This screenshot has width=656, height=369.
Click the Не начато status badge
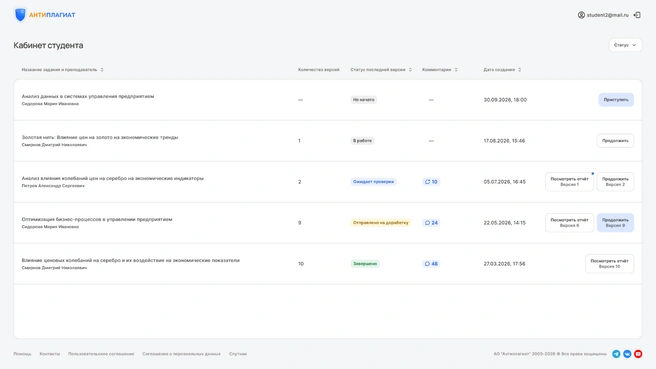click(363, 100)
